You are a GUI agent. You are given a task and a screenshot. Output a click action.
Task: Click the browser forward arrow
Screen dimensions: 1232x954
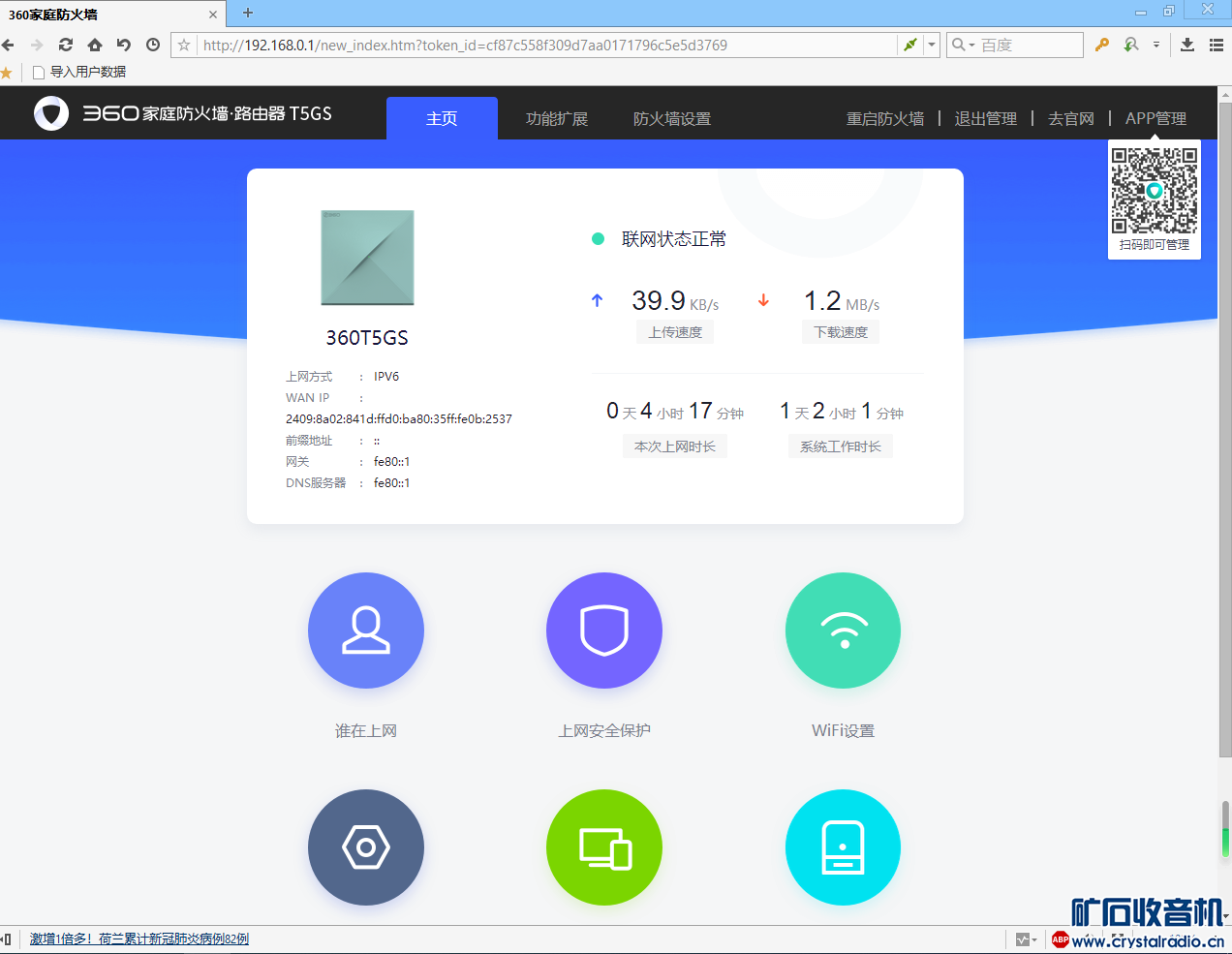[x=37, y=45]
